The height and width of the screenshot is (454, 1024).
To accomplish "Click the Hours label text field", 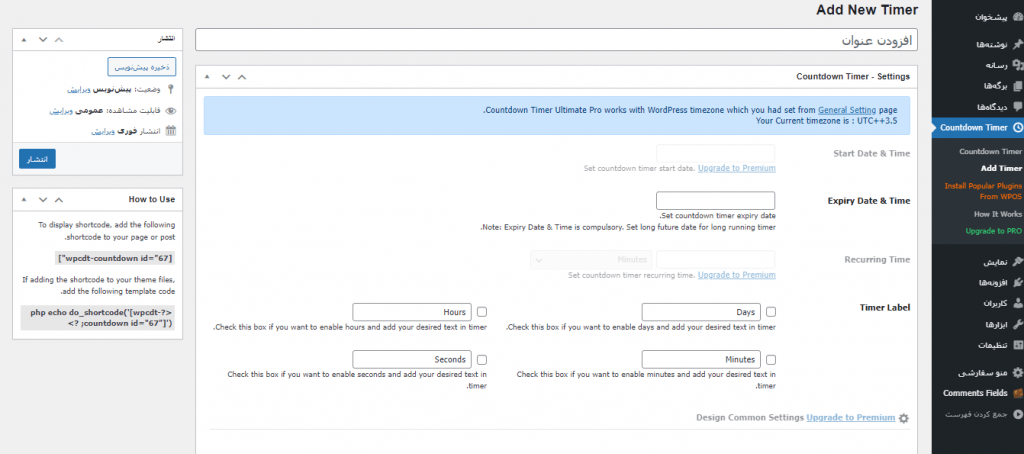I will [x=412, y=312].
